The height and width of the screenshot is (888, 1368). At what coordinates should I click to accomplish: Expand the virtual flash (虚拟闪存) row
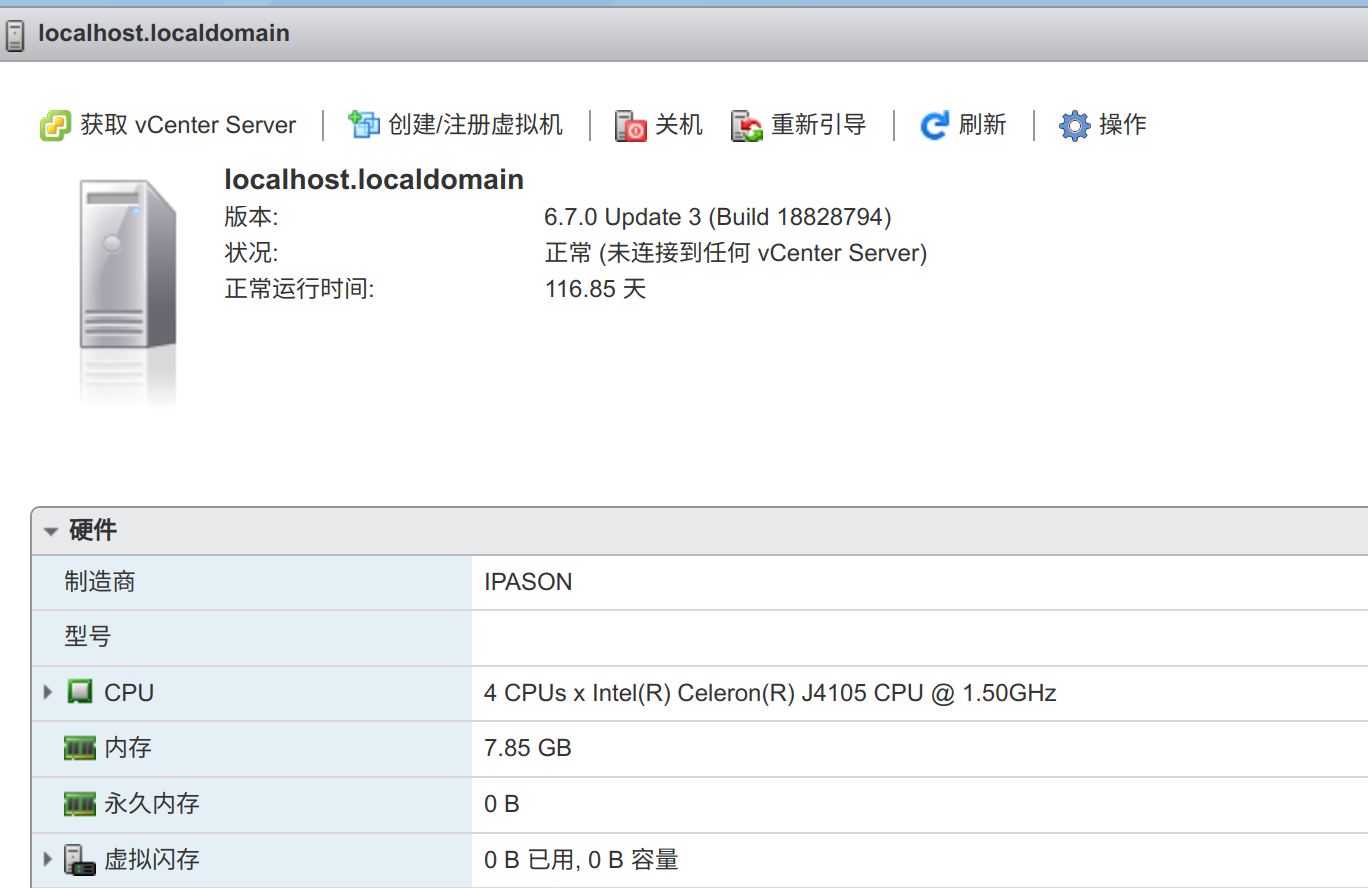point(48,859)
